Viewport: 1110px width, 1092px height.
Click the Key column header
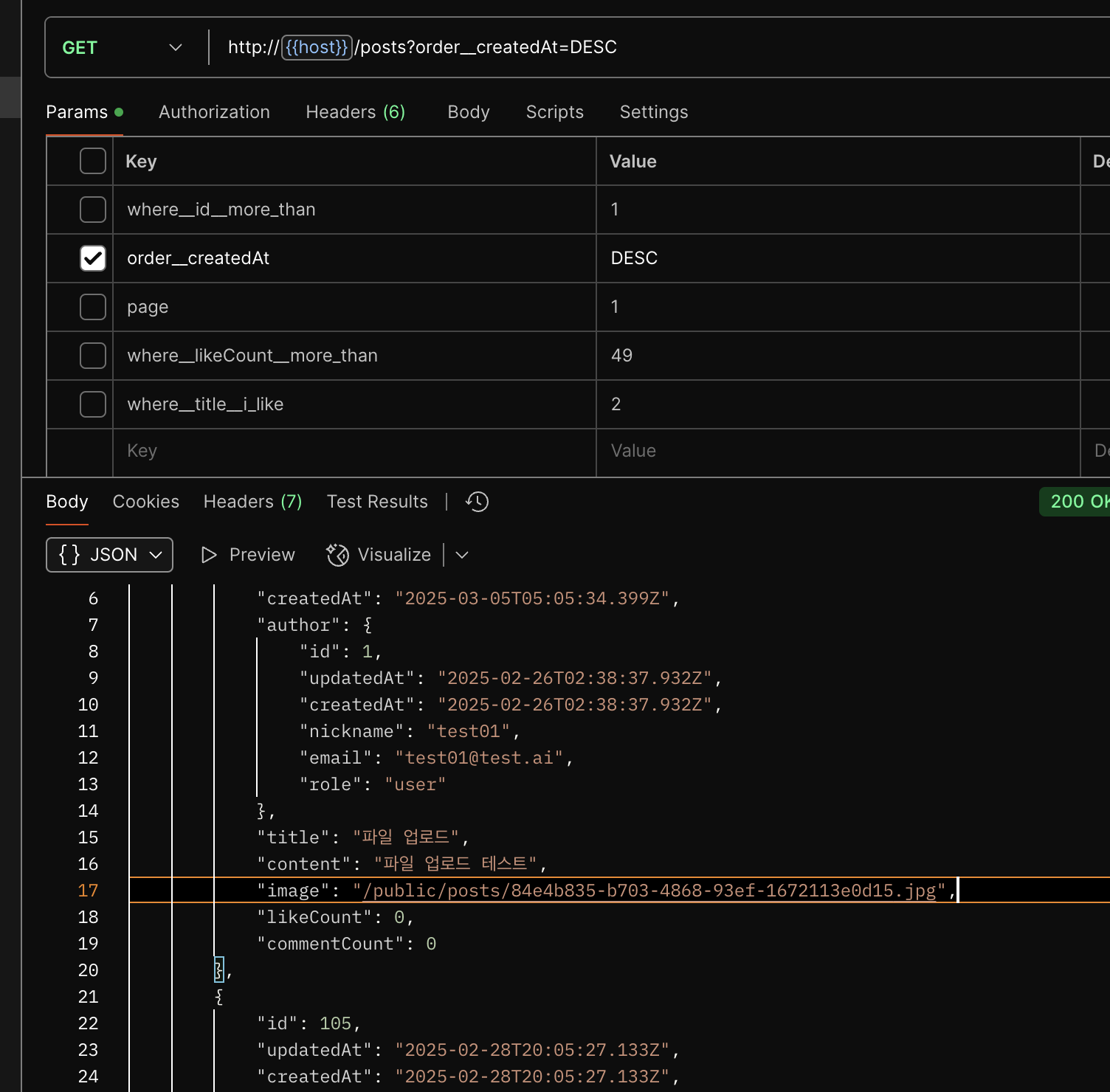(141, 161)
